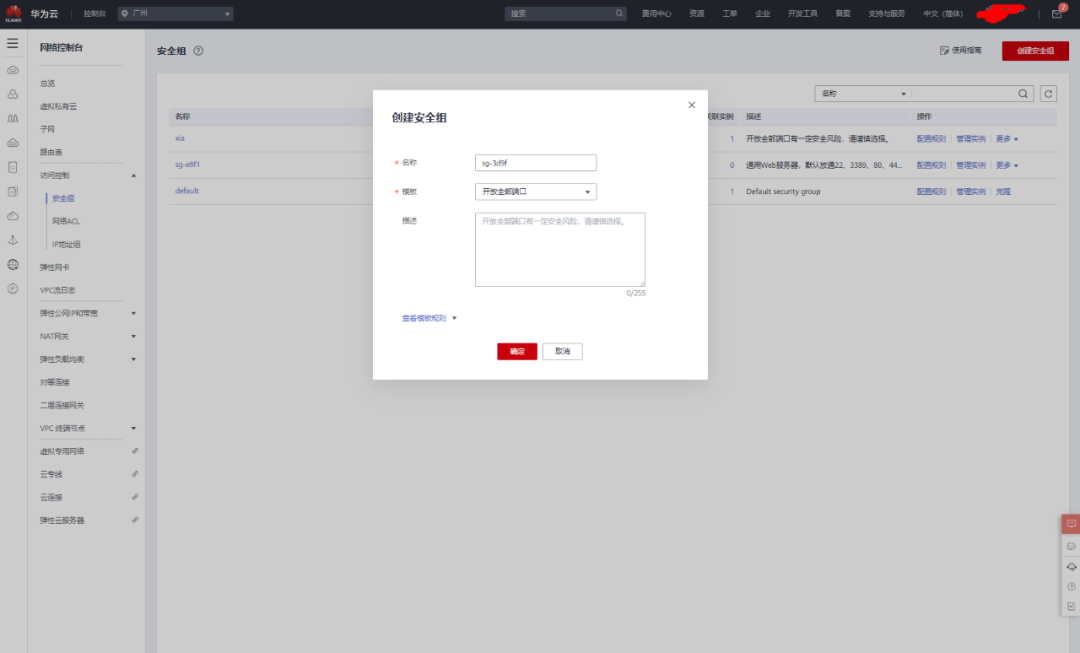Select 网络ACL in the sidebar
This screenshot has height=653, width=1080.
(x=66, y=221)
